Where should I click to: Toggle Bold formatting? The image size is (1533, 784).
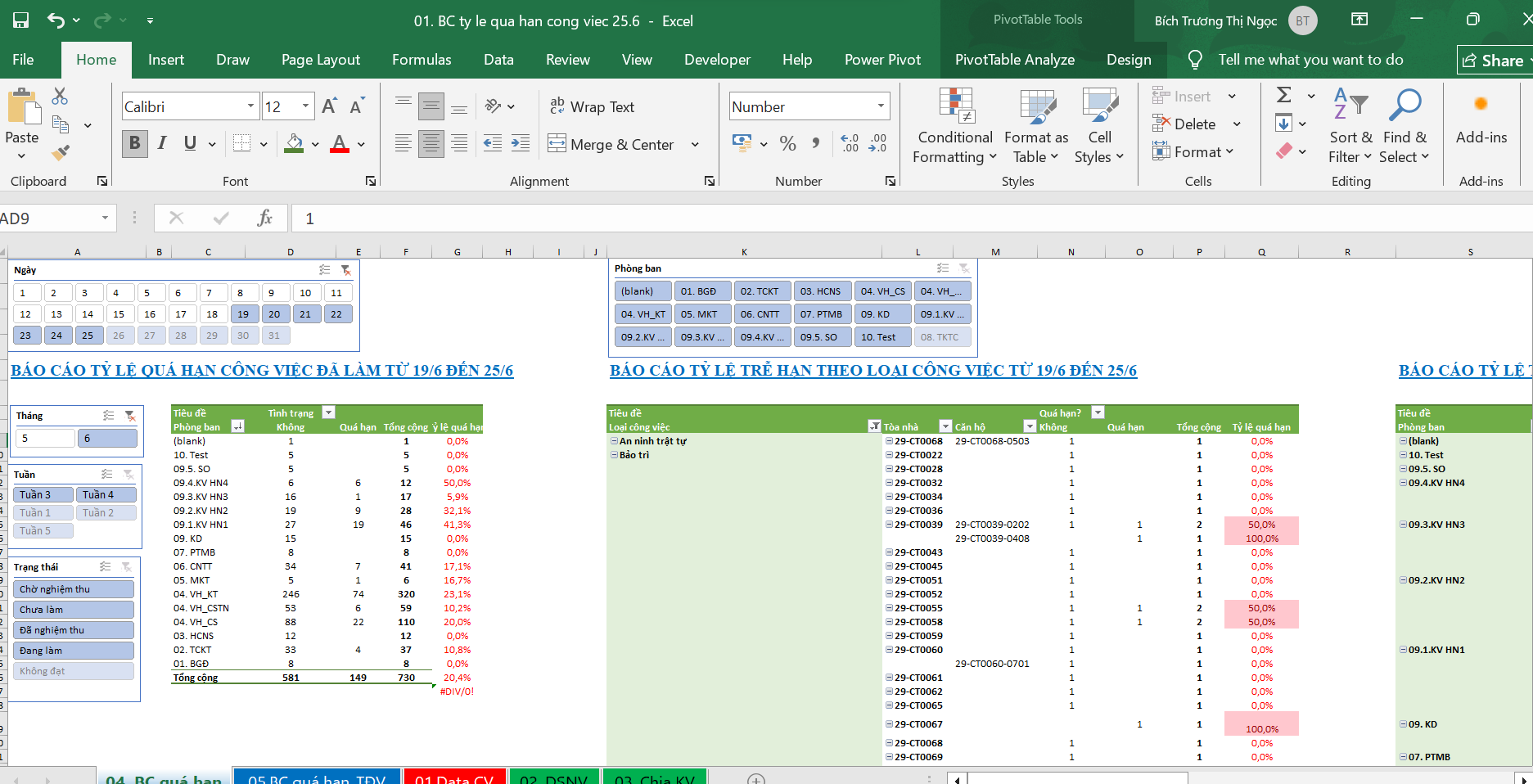click(x=134, y=143)
